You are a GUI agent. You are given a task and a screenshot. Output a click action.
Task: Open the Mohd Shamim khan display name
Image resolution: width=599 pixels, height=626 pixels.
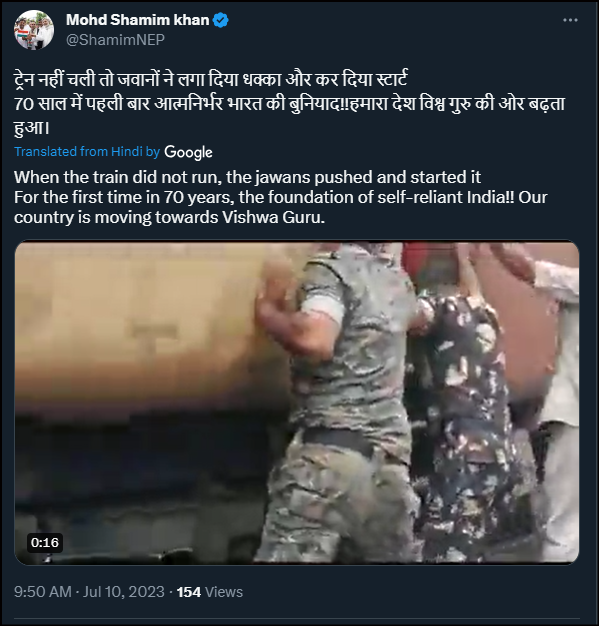click(x=137, y=20)
